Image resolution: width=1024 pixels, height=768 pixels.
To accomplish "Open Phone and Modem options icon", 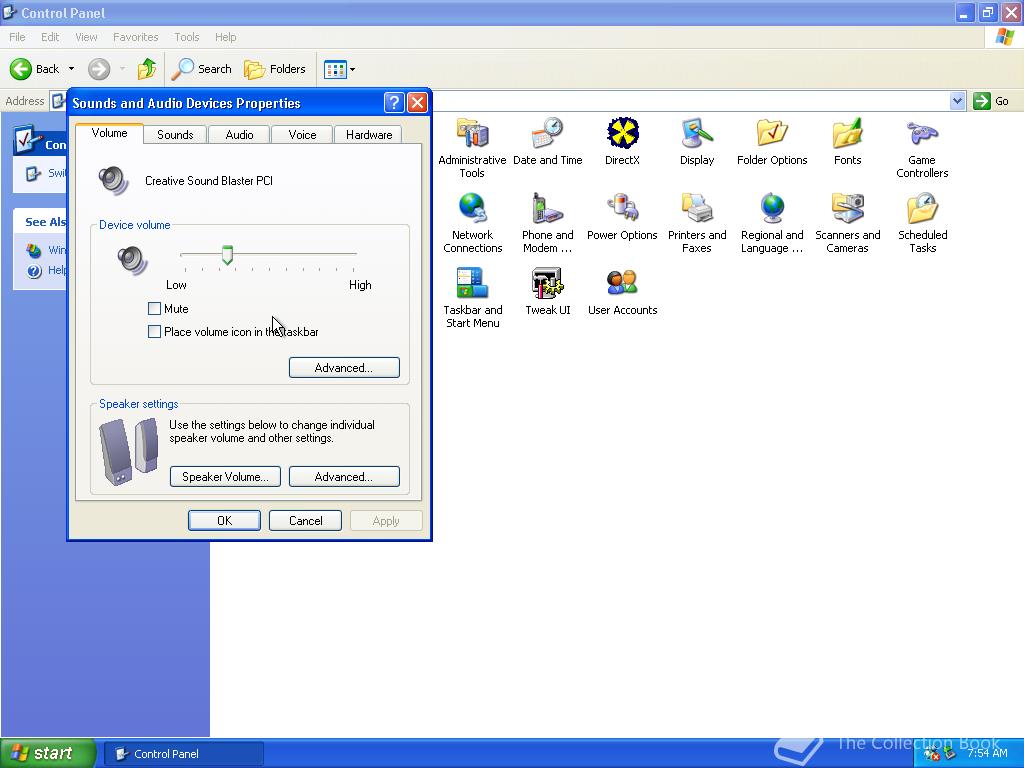I will click(547, 223).
